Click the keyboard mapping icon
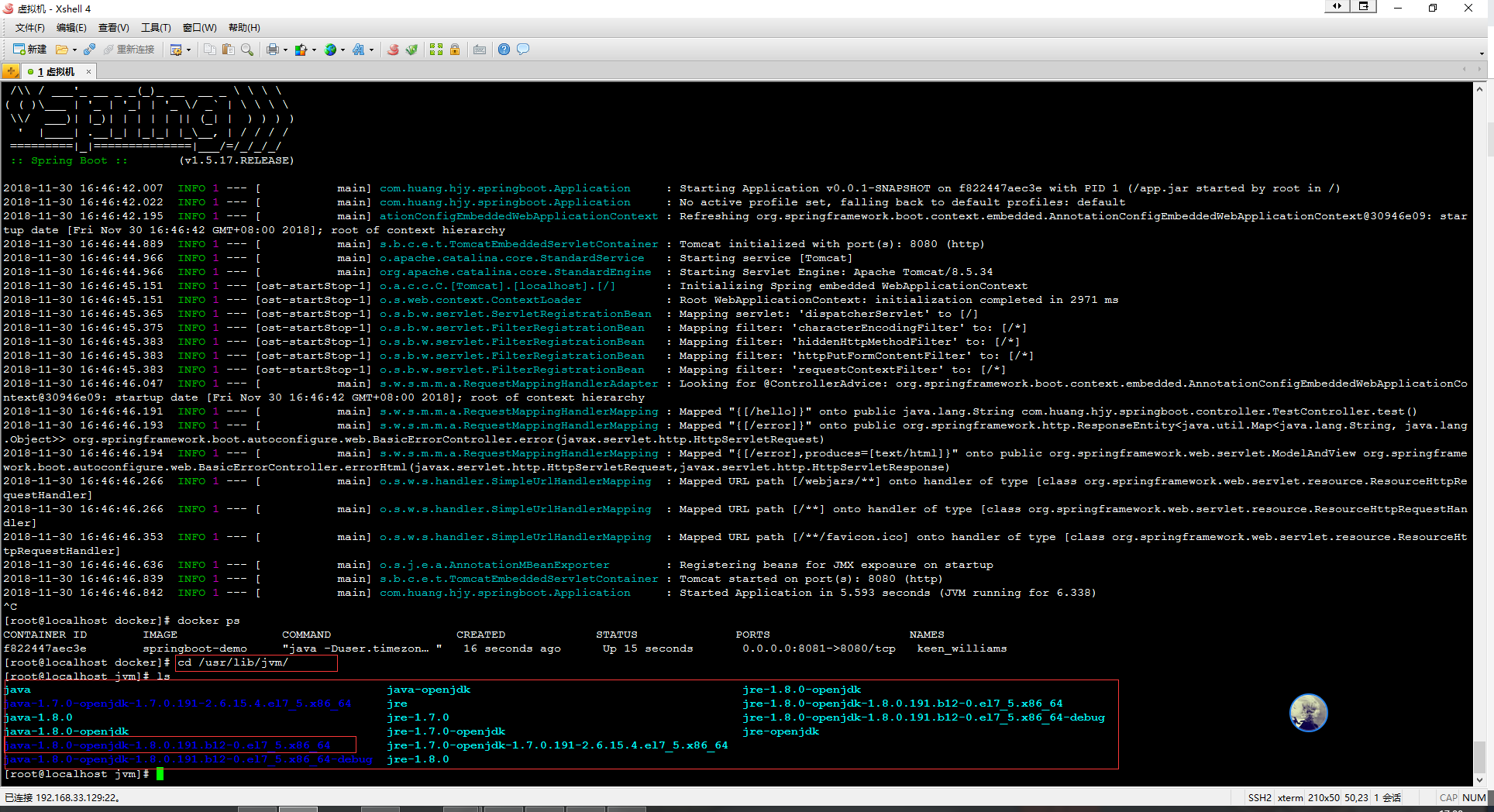Image resolution: width=1494 pixels, height=812 pixels. [480, 50]
